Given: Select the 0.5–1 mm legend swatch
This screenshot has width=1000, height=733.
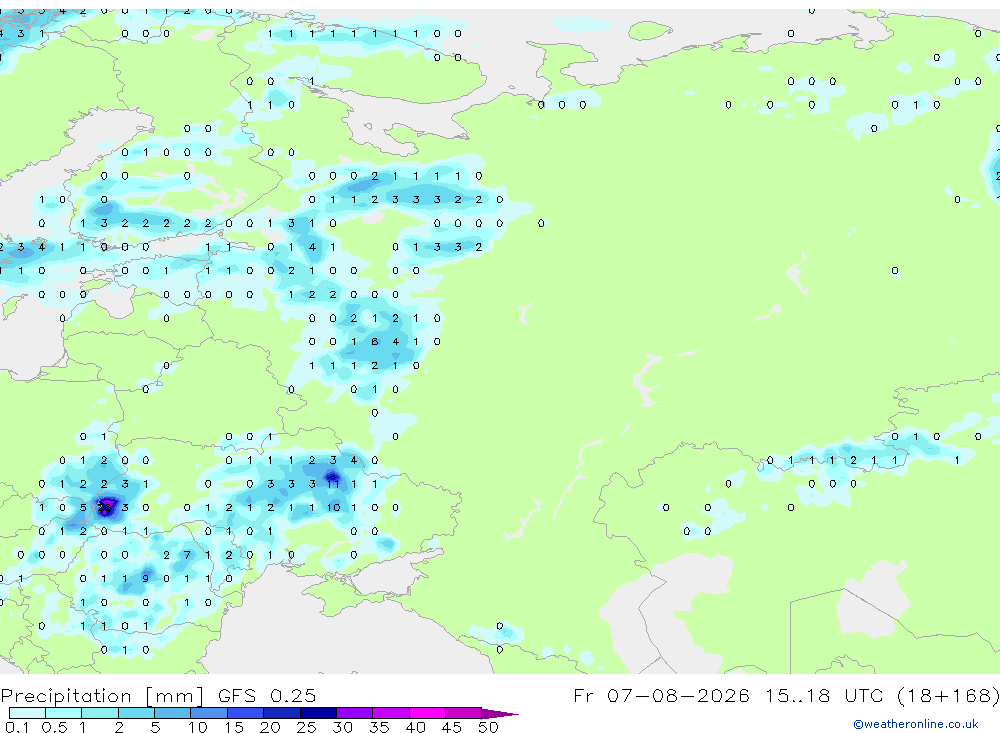Looking at the screenshot, I should (x=64, y=713).
